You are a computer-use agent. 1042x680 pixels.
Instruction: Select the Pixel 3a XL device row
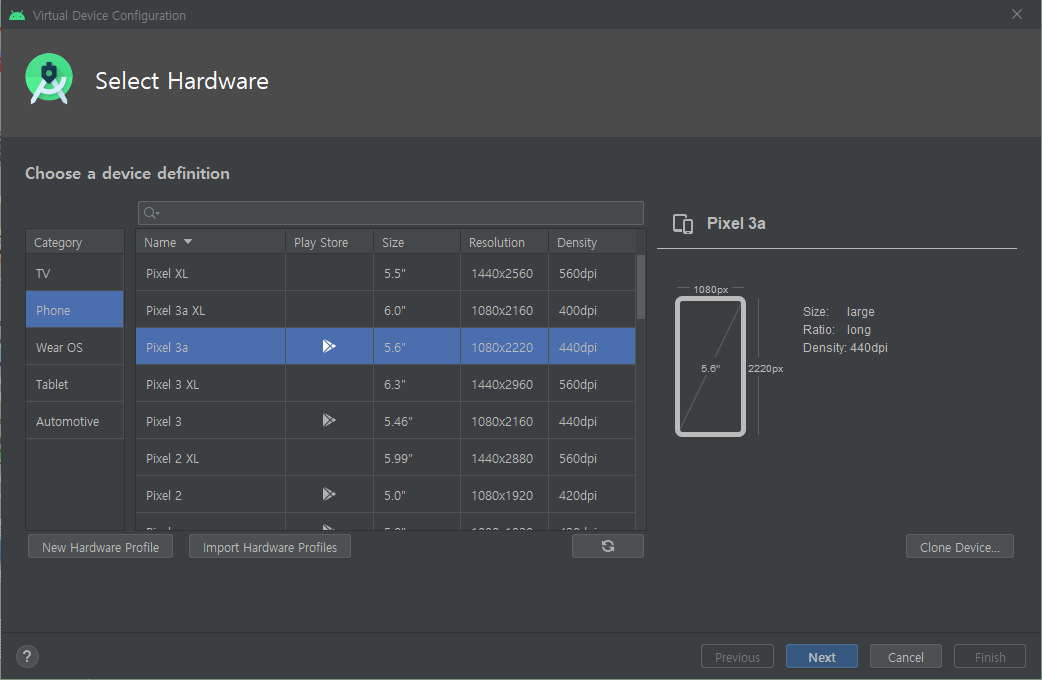385,310
